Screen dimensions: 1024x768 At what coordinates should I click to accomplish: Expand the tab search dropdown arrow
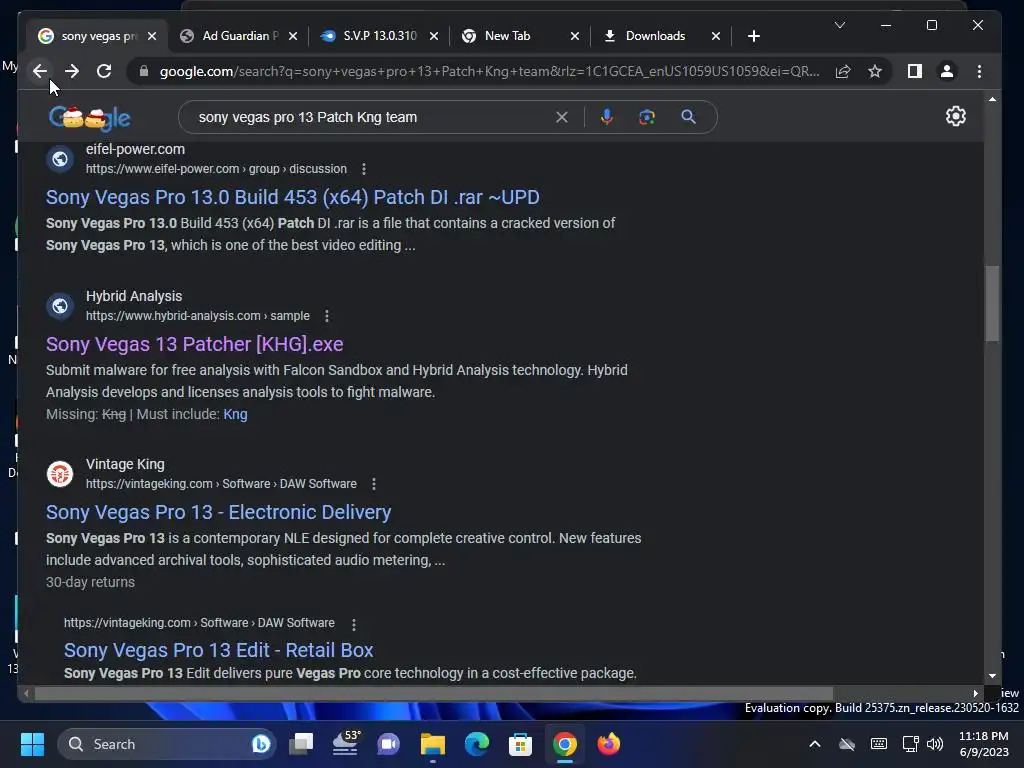point(840,25)
